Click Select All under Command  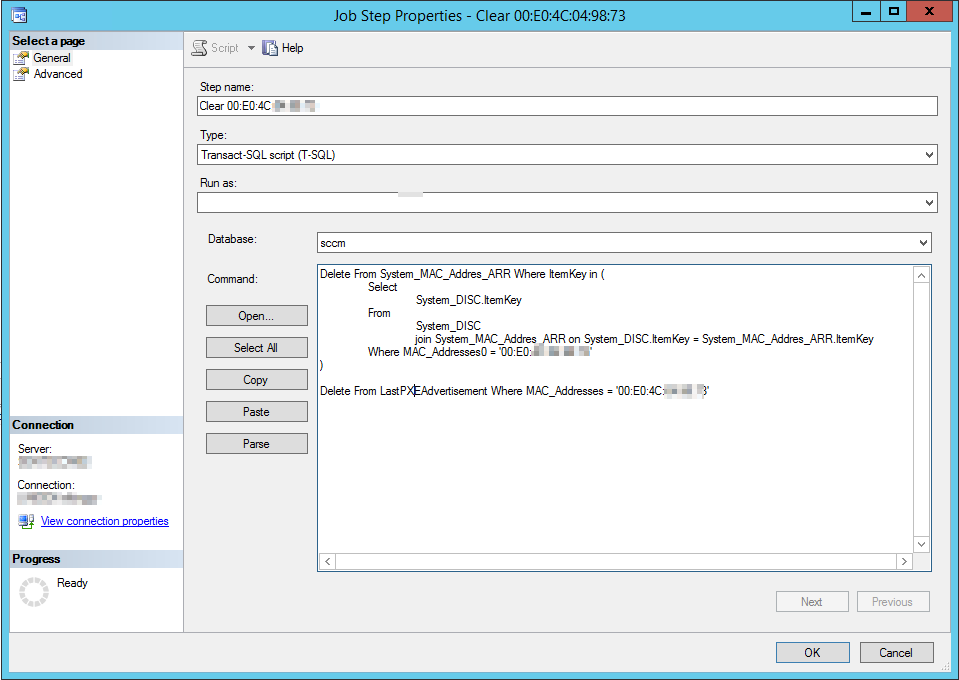(256, 347)
